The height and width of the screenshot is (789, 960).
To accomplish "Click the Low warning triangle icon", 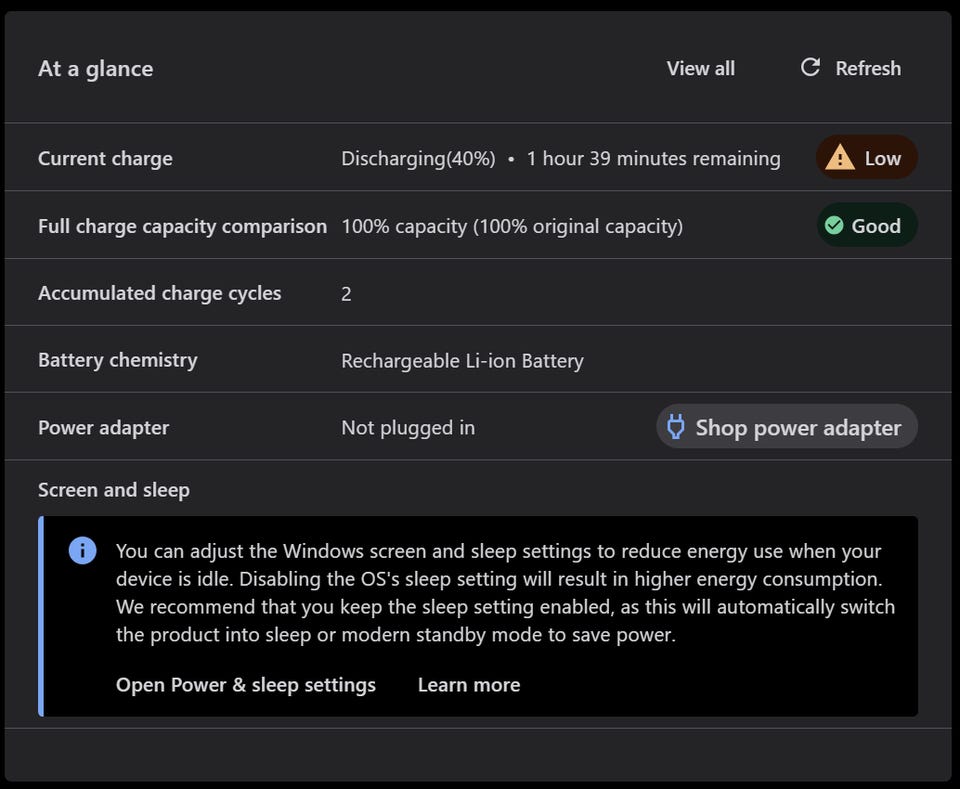I will coord(840,158).
